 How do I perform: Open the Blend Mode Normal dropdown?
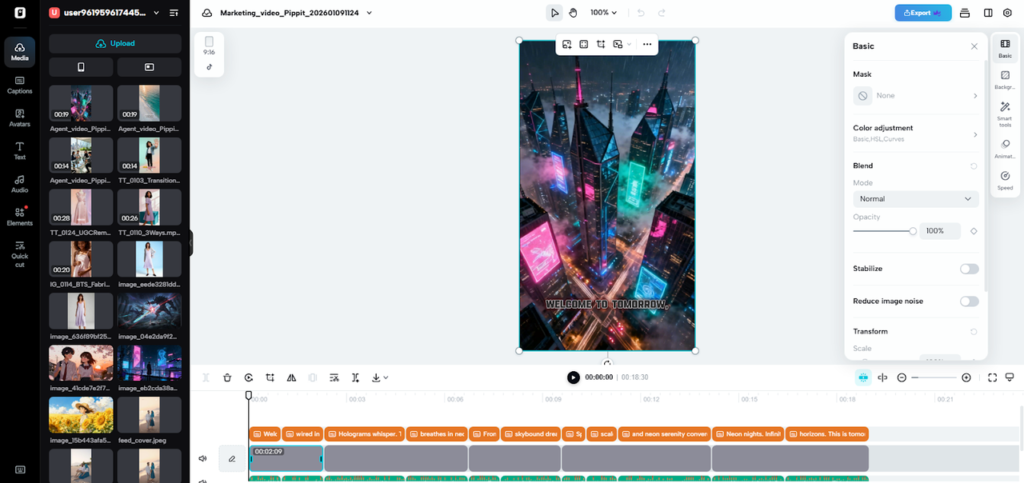coord(915,199)
